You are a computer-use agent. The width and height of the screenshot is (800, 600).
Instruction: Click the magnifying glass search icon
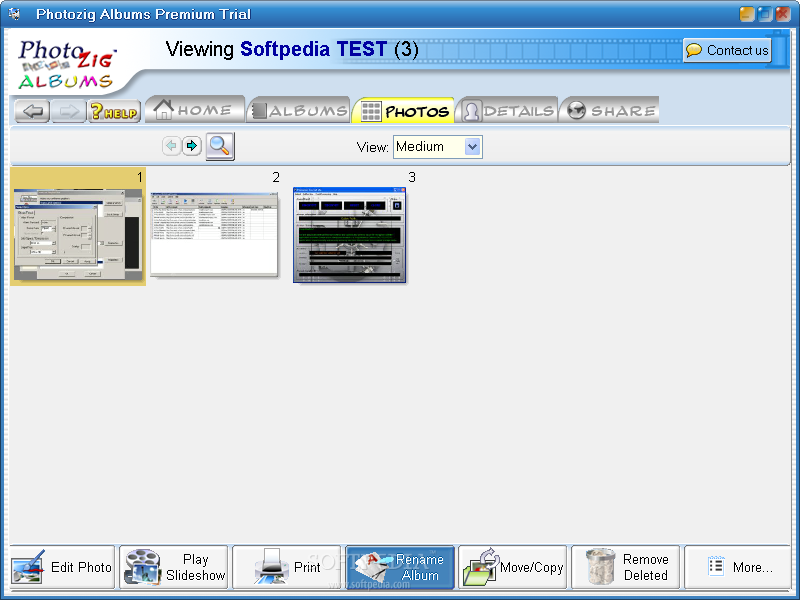pyautogui.click(x=220, y=146)
